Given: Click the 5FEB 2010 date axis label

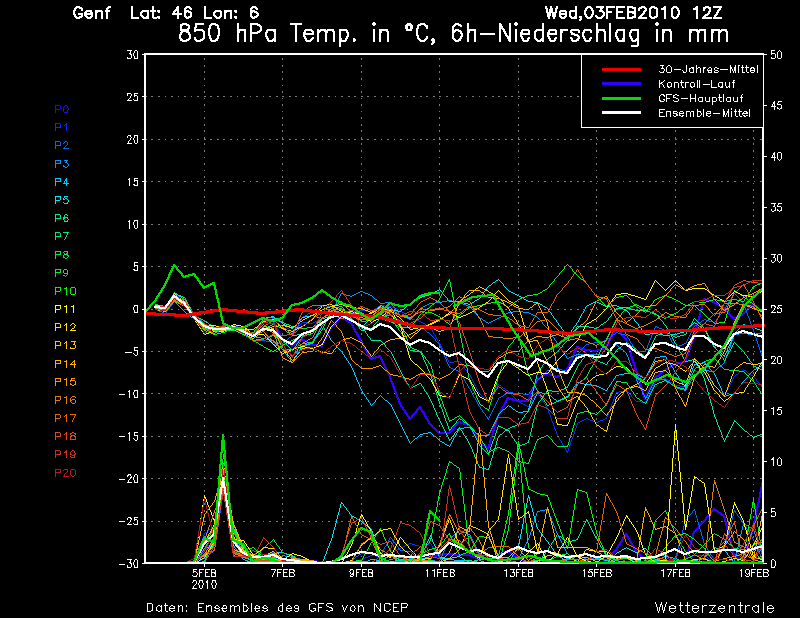Looking at the screenshot, I should 204,578.
